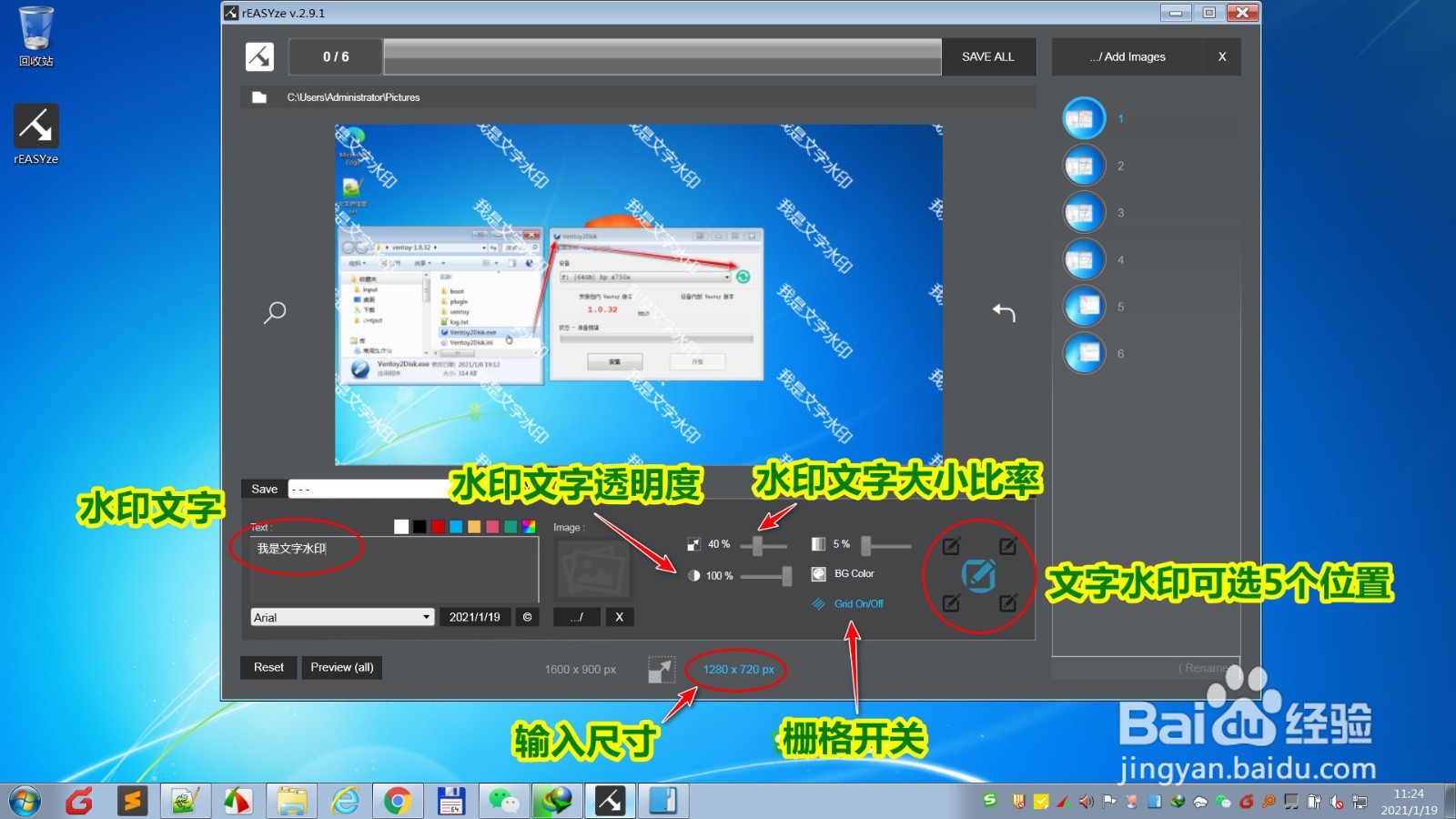Pick the black text color swatch

pos(420,527)
